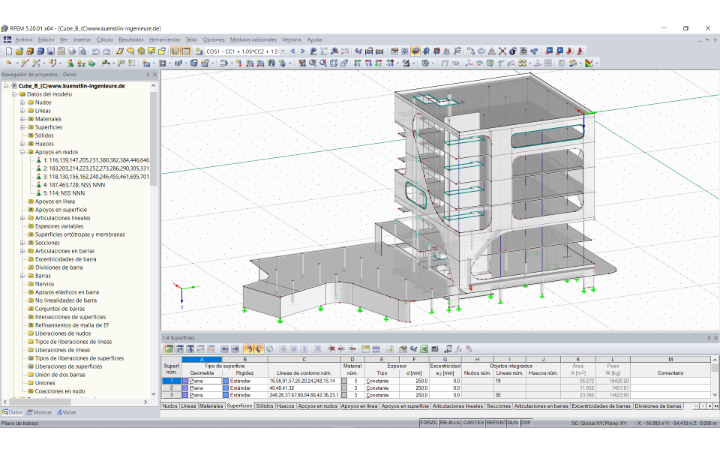Click the first icon in table toolbar
720x450 pixels.
click(x=169, y=349)
